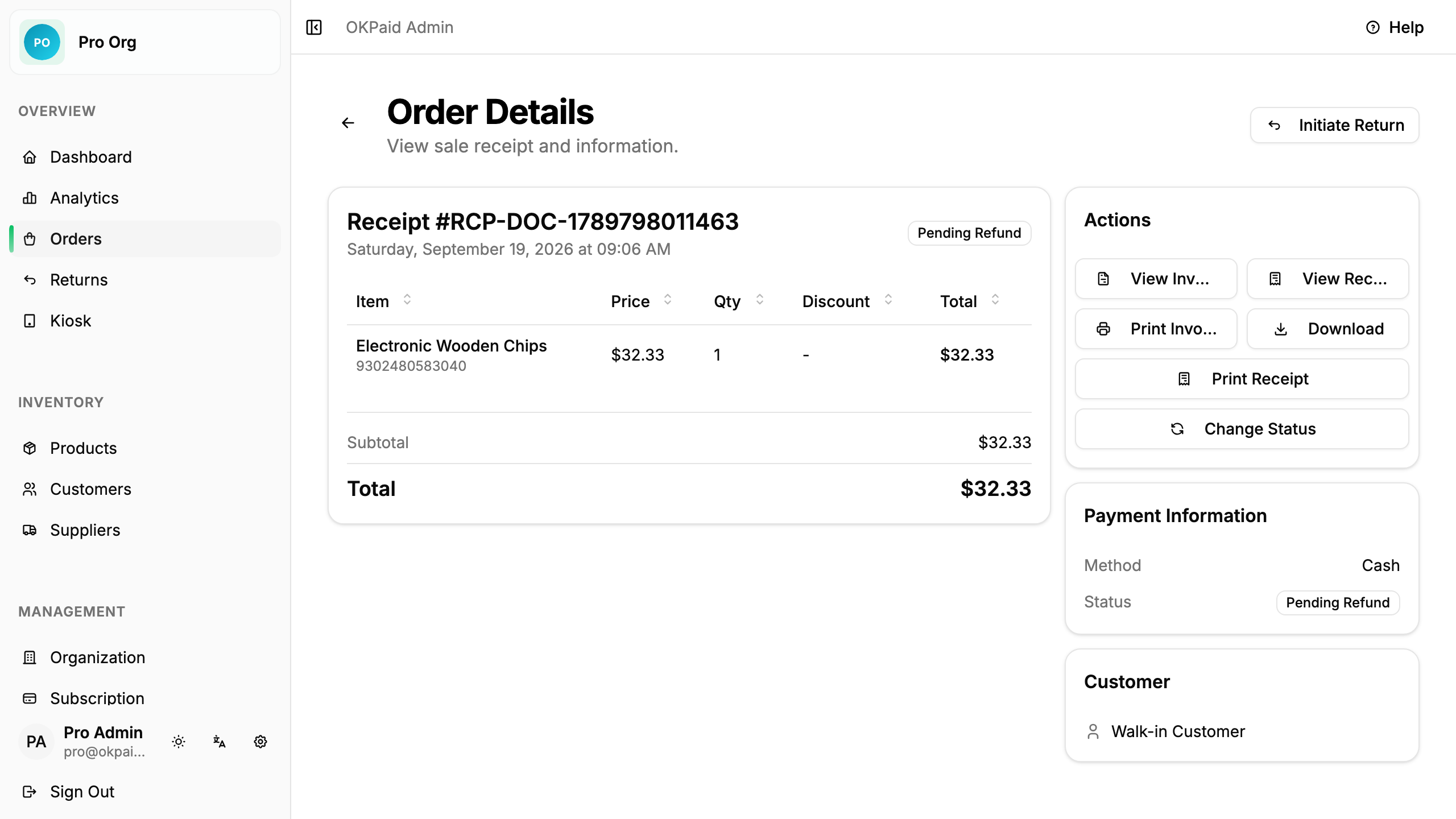Toggle the light theme sun icon
The image size is (1456, 819).
click(179, 742)
